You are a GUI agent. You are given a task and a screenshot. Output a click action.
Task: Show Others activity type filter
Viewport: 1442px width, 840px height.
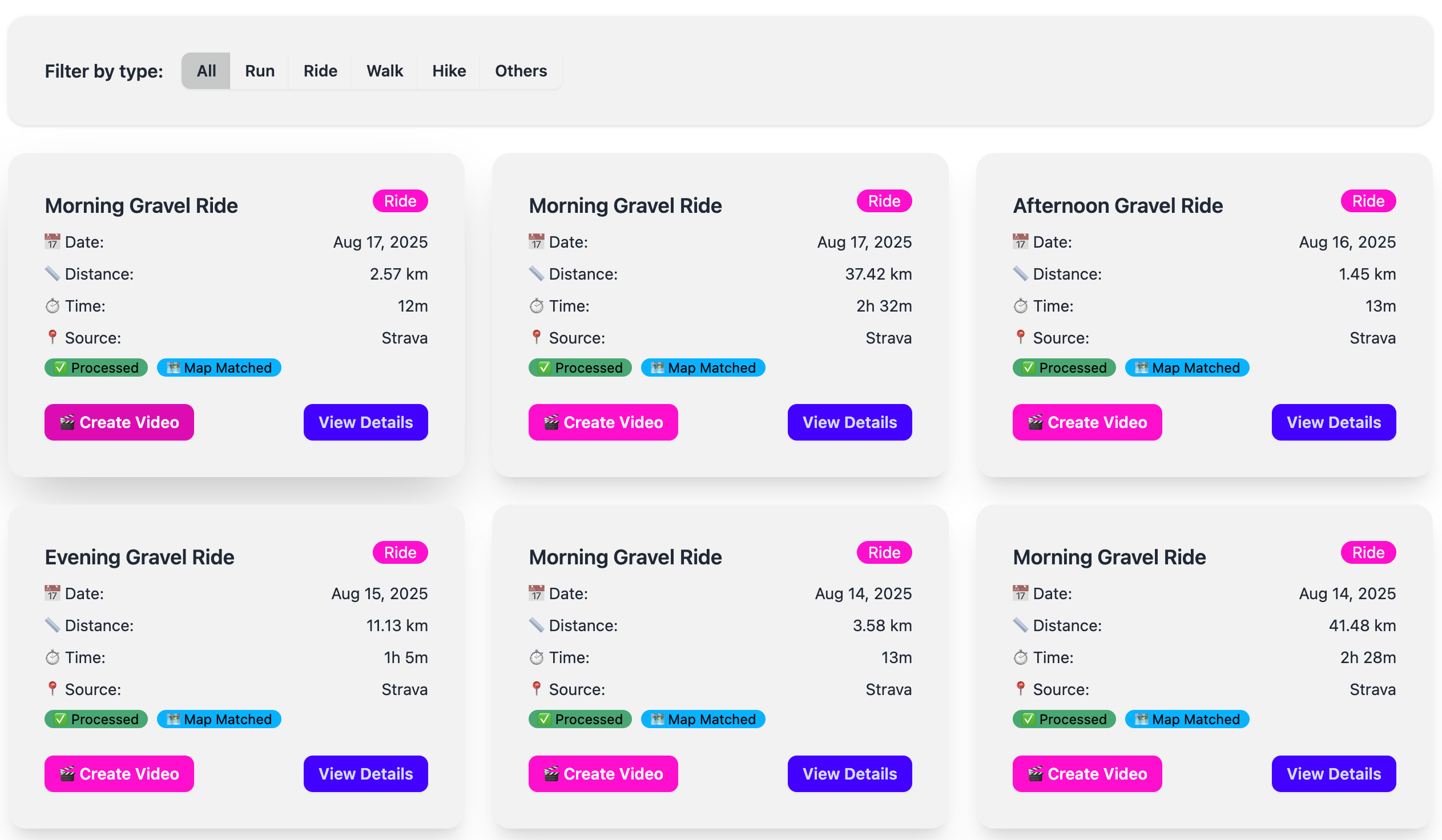tap(520, 71)
